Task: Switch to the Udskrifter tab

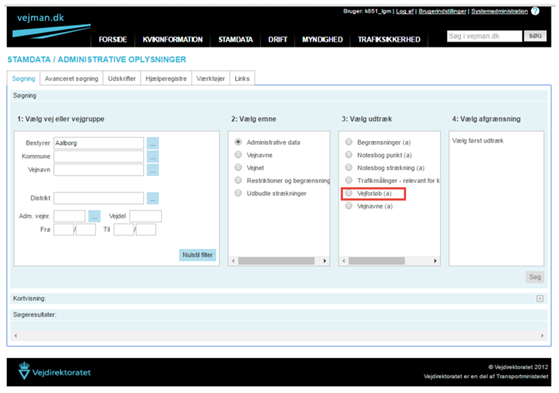Action: coord(122,78)
